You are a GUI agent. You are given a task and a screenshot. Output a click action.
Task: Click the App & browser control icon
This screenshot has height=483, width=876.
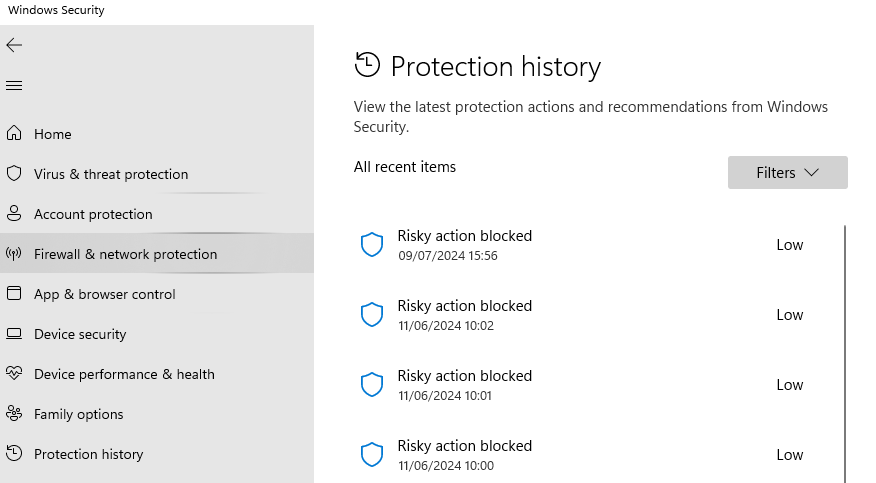14,294
